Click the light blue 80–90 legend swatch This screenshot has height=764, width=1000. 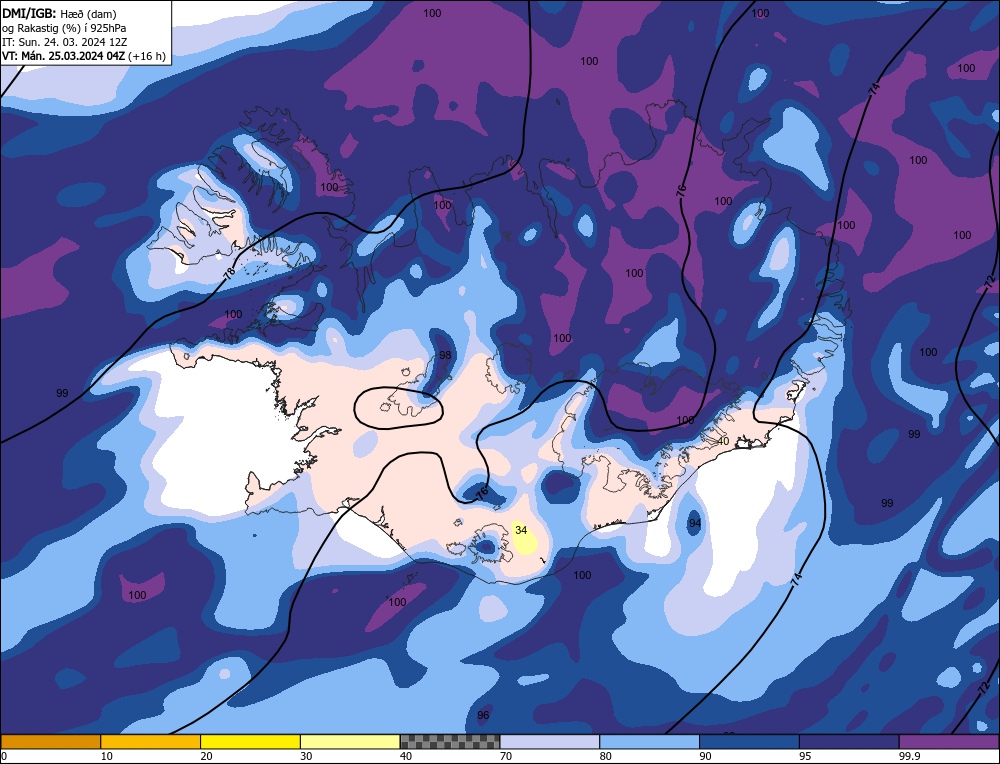point(649,741)
